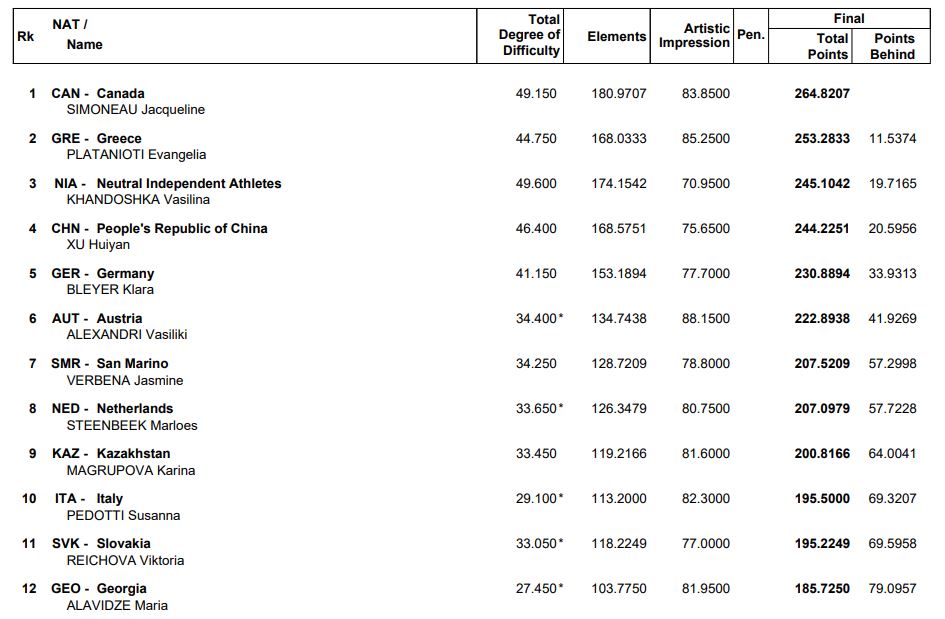Viewport: 945px width, 619px height.
Task: Click the Total Degree of Difficulty header
Action: (x=529, y=35)
